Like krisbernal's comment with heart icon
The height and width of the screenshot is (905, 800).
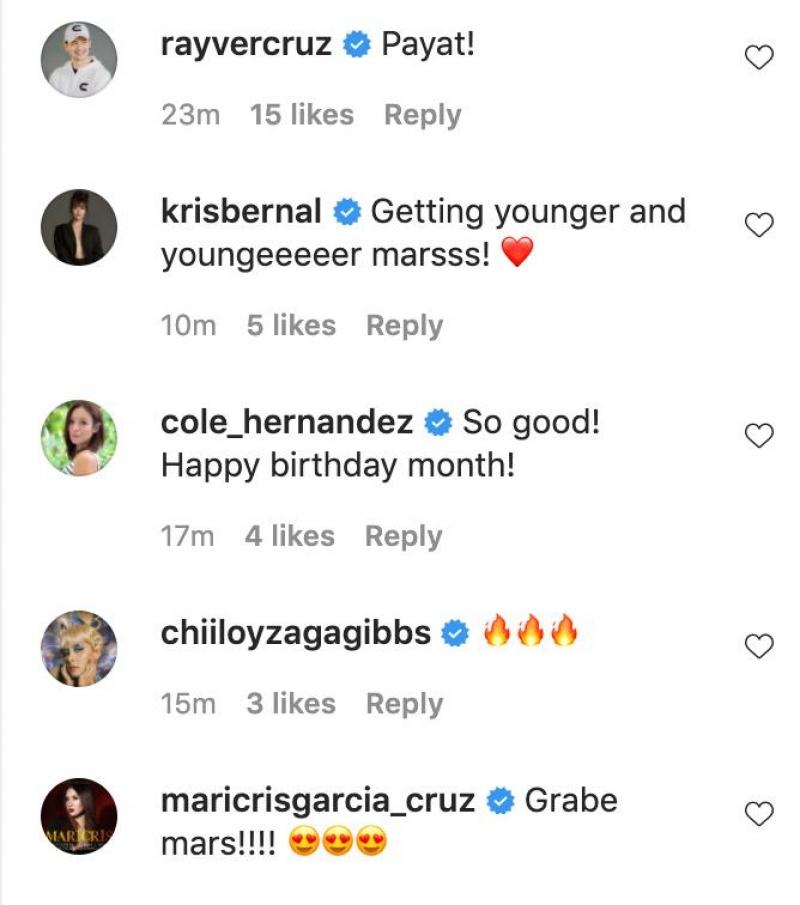[x=760, y=226]
